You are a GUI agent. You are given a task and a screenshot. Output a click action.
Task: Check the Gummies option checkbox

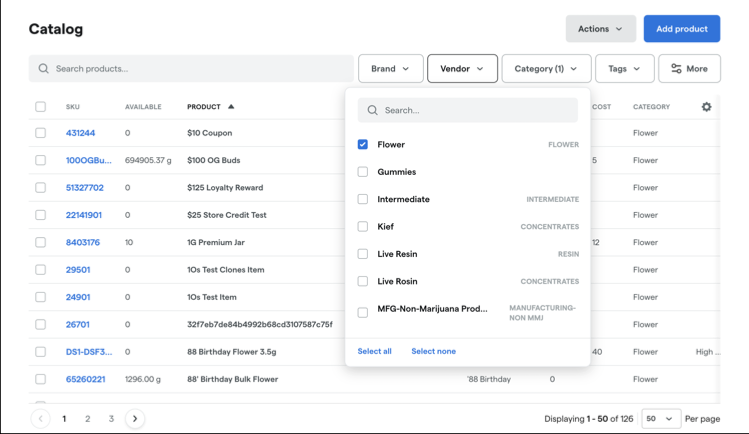coord(363,172)
